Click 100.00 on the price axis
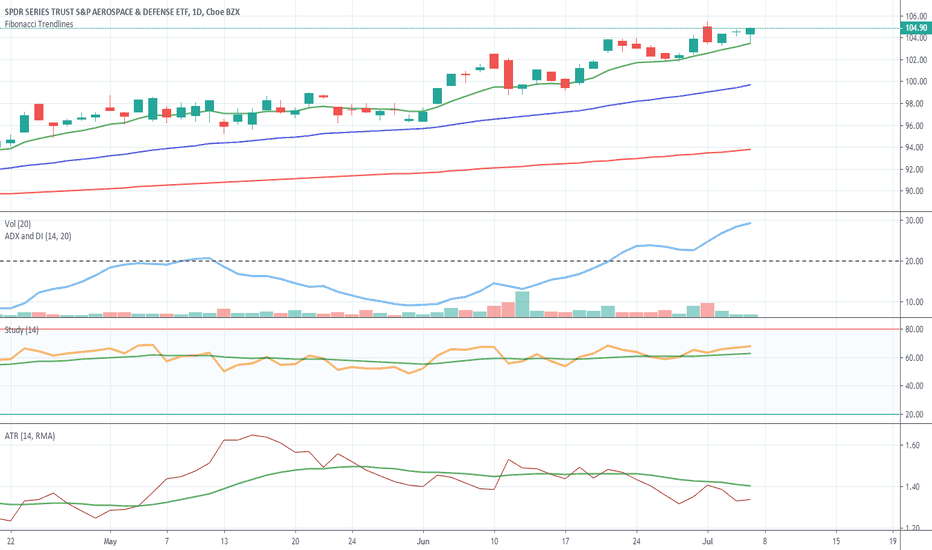Viewport: 932px width, 550px height. point(916,81)
